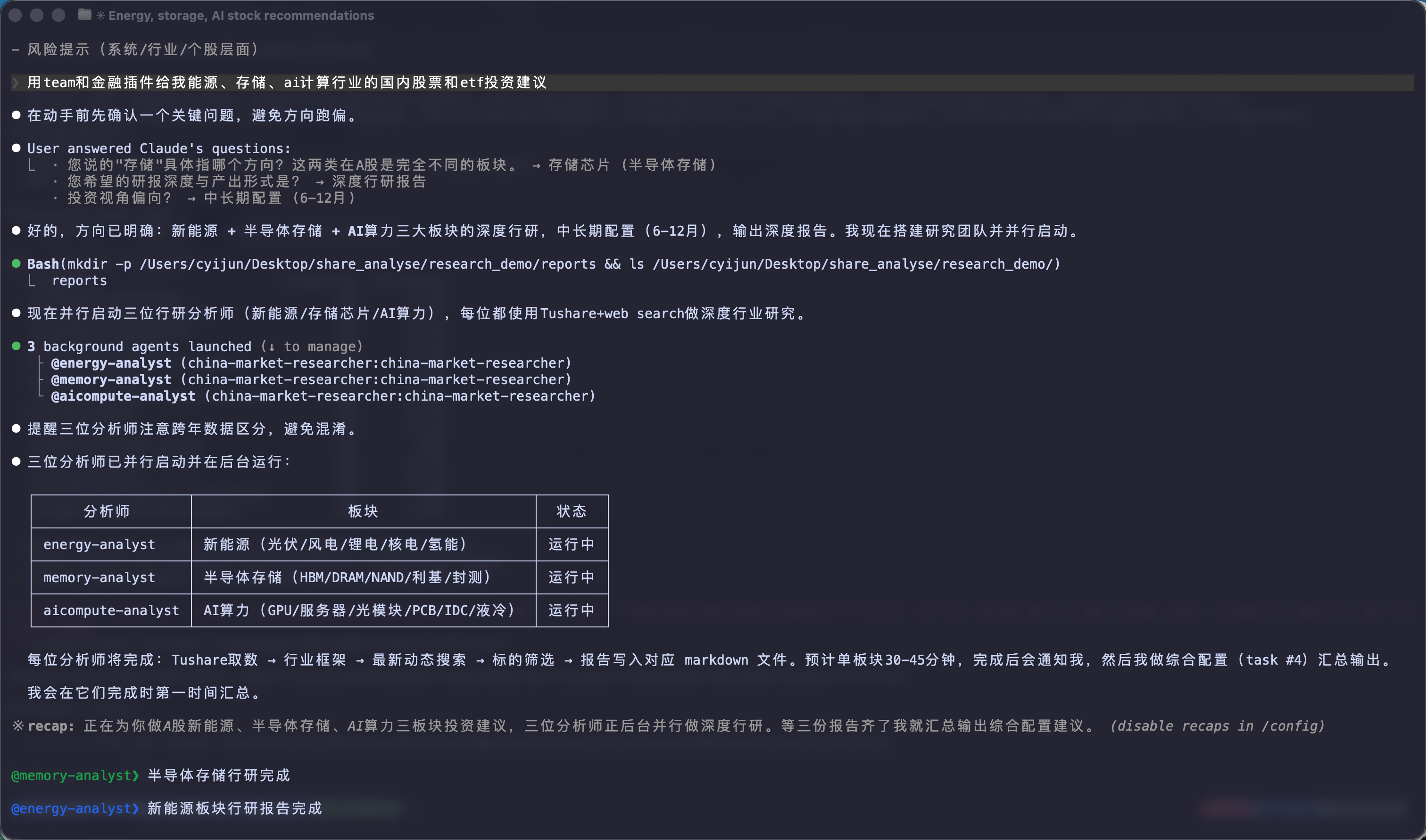Click the line '我会在它们完成时第一时间汇总。'
Image resolution: width=1426 pixels, height=840 pixels.
click(143, 693)
